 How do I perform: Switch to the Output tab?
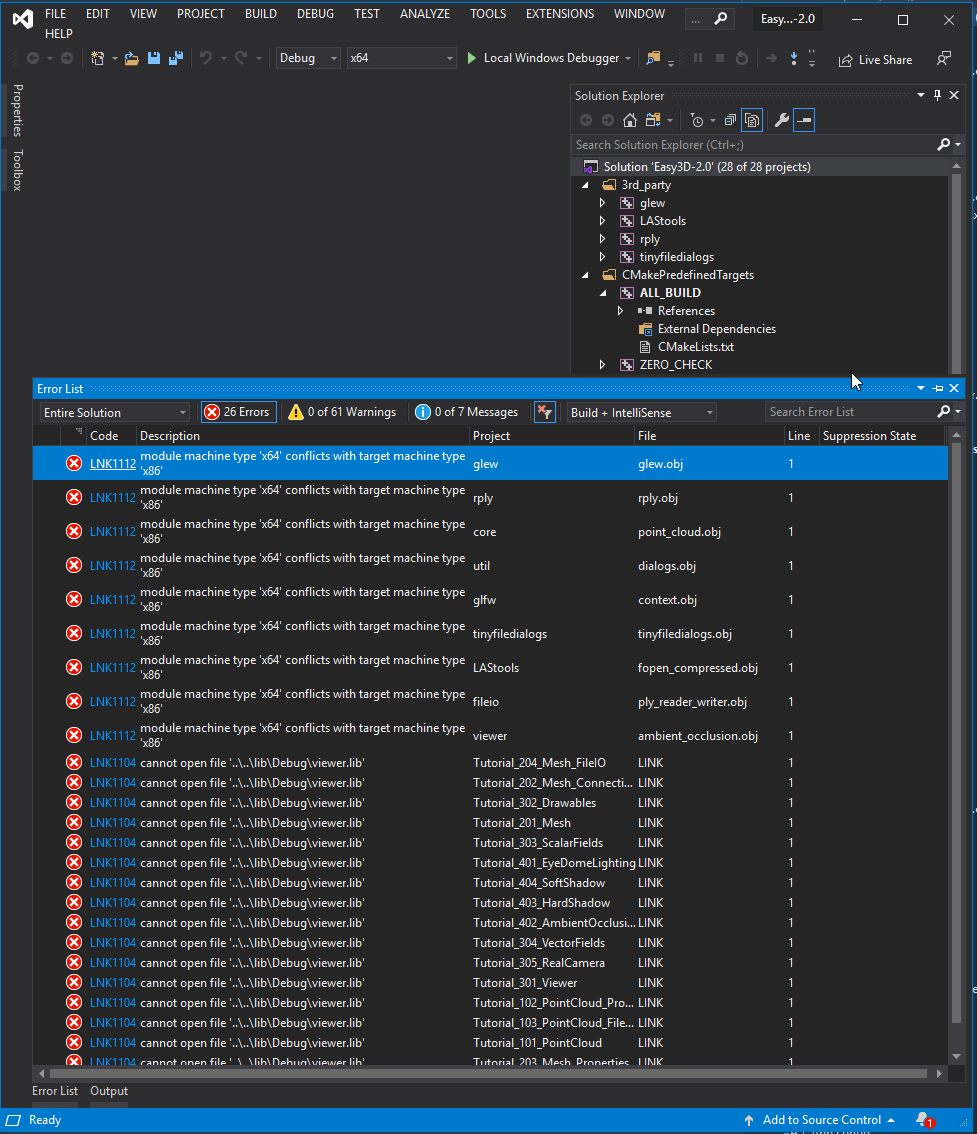pyautogui.click(x=109, y=1091)
